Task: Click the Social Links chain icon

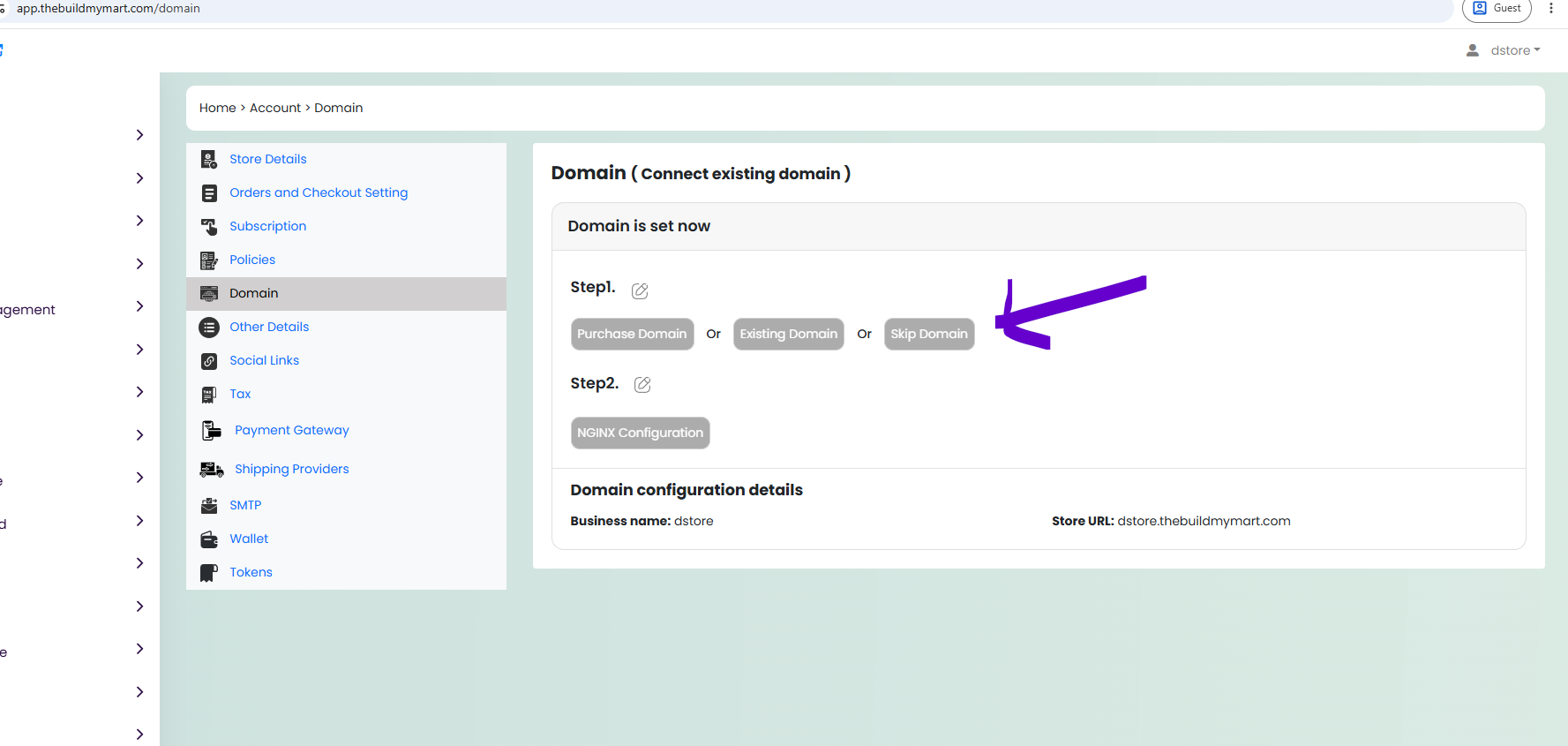Action: 209,361
